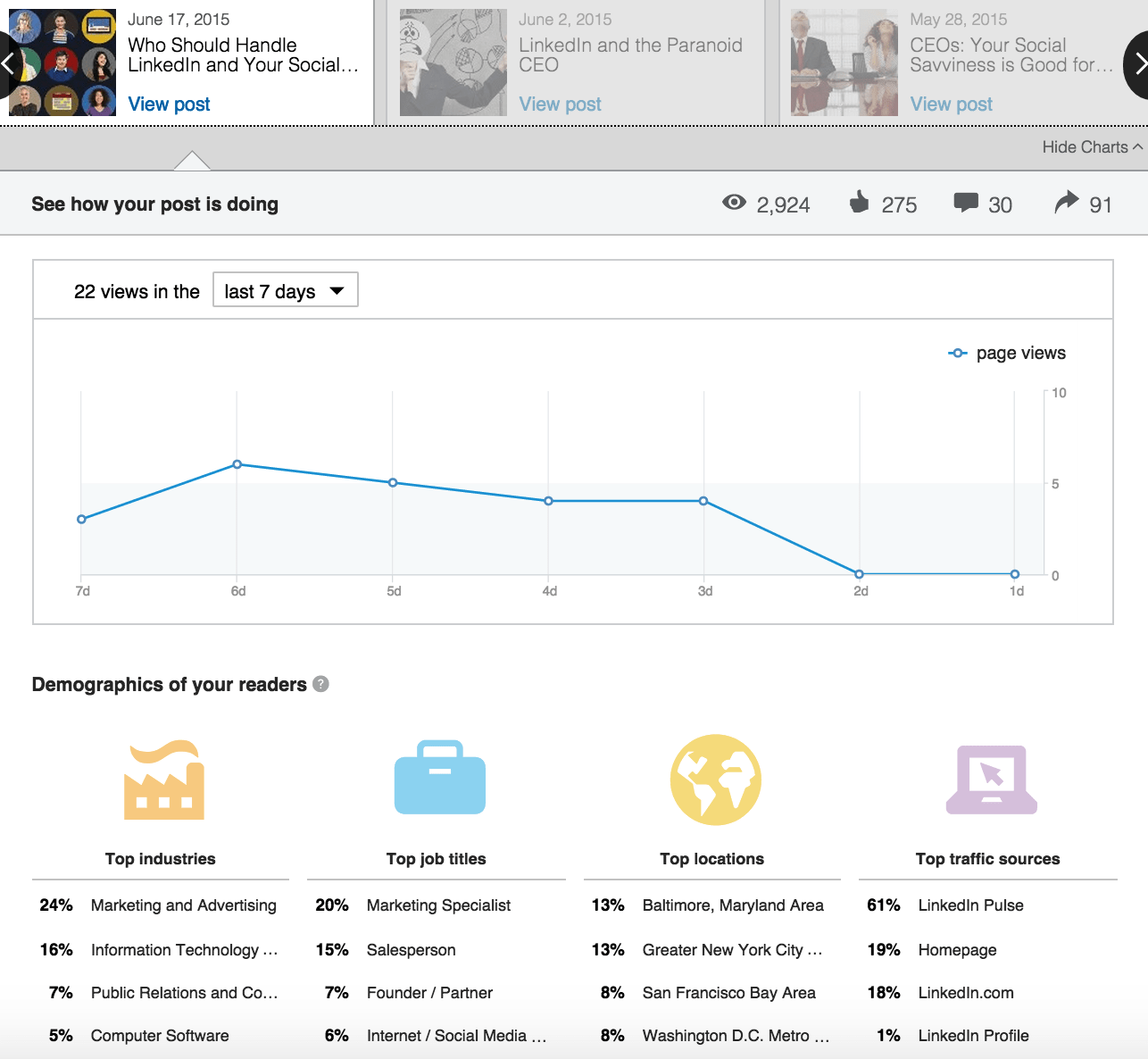Open the last 7 days dropdown
The image size is (1148, 1059).
[x=286, y=290]
